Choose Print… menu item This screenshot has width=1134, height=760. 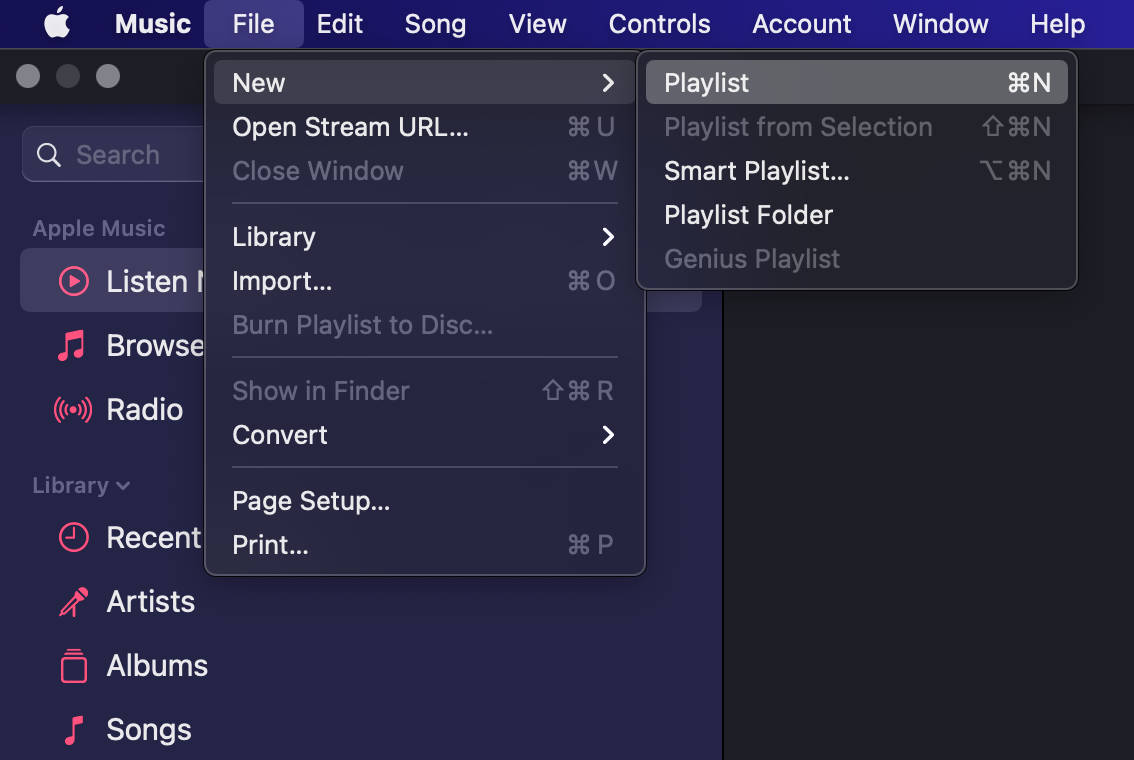click(425, 545)
